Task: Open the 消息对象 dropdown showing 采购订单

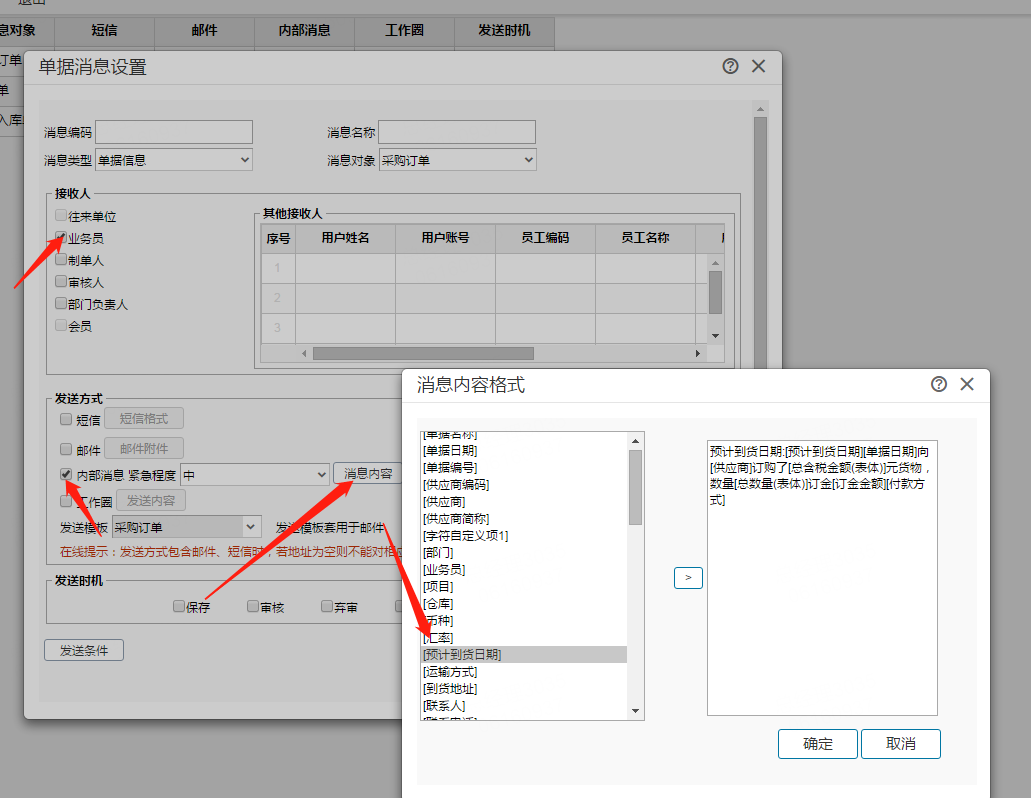Action: pos(458,160)
